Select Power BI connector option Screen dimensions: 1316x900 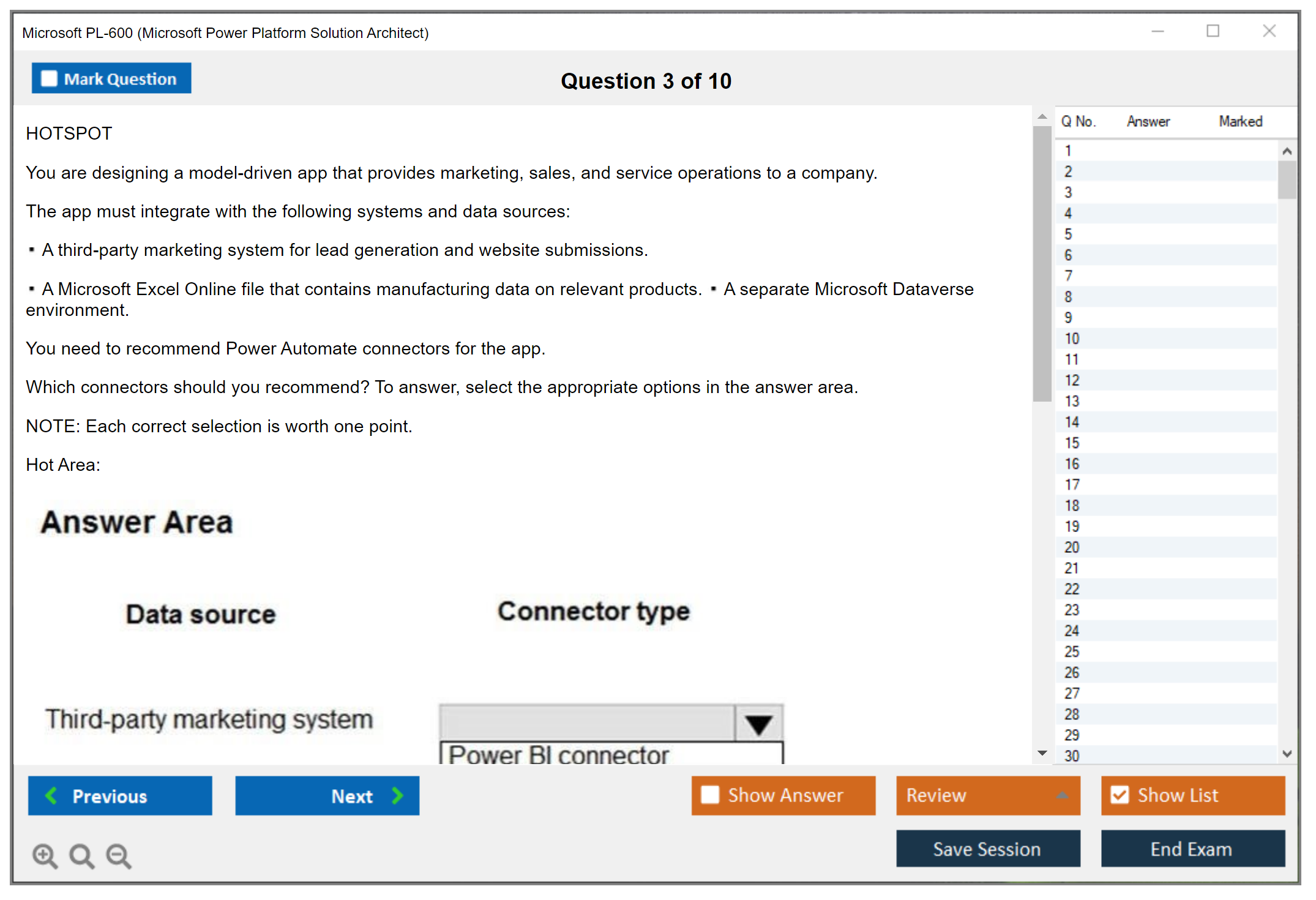[x=558, y=754]
